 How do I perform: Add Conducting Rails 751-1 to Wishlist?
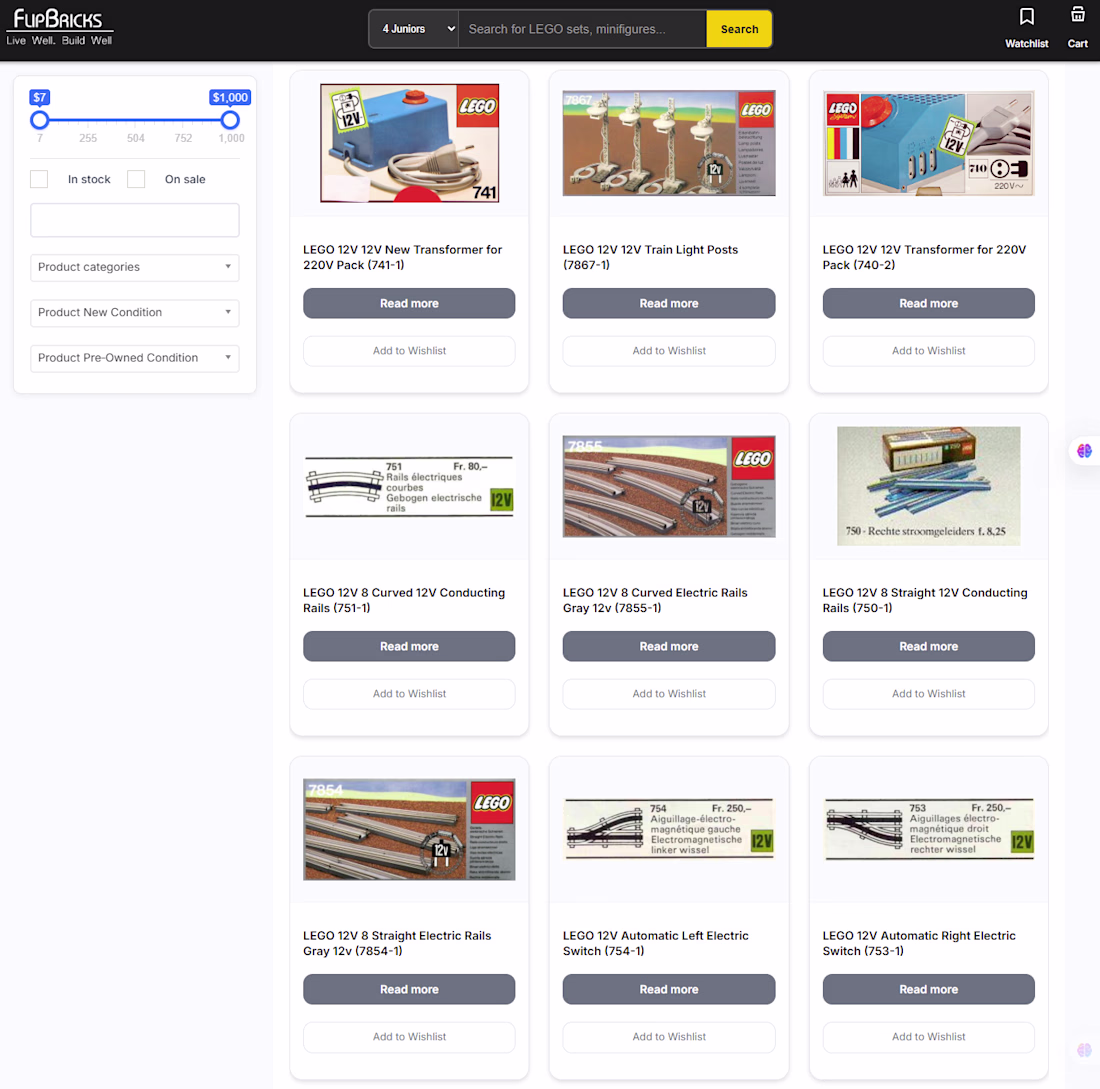(x=409, y=694)
